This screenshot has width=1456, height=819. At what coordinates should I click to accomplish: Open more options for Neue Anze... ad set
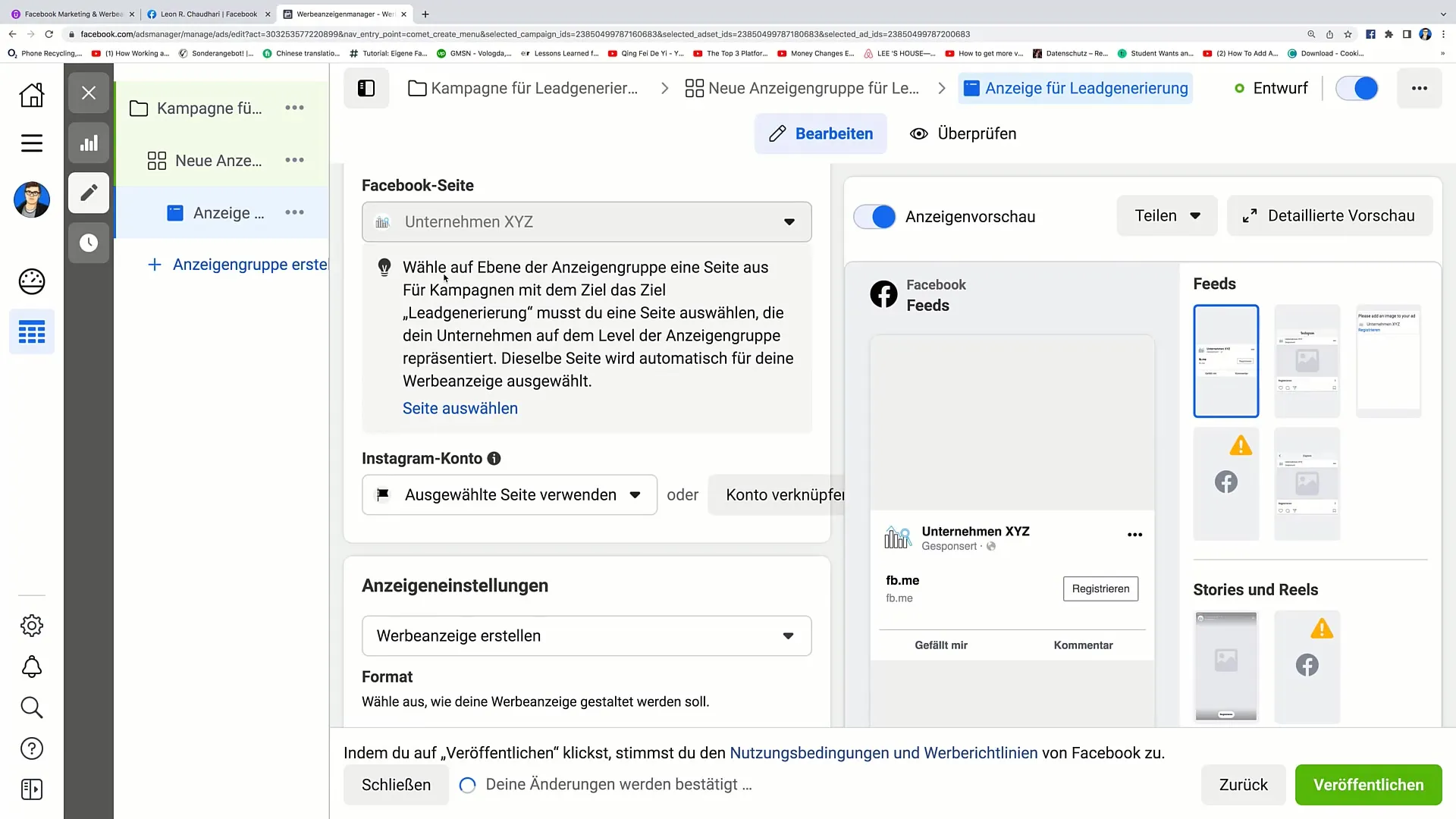(294, 160)
